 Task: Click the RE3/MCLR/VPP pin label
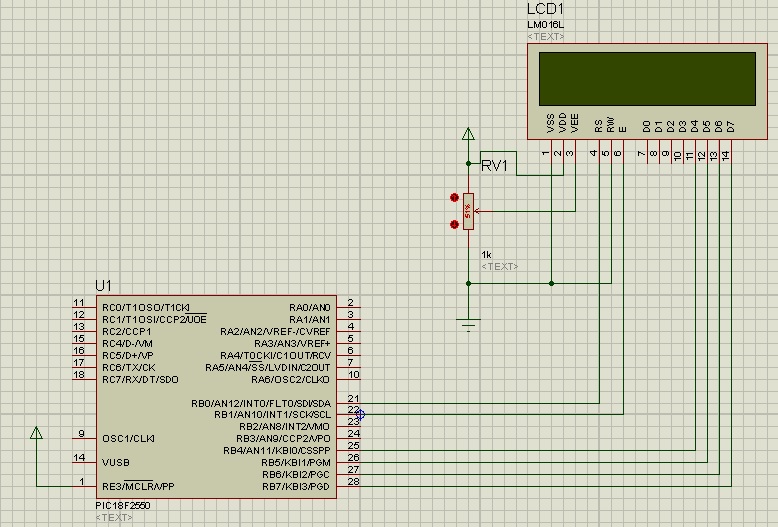[x=138, y=486]
